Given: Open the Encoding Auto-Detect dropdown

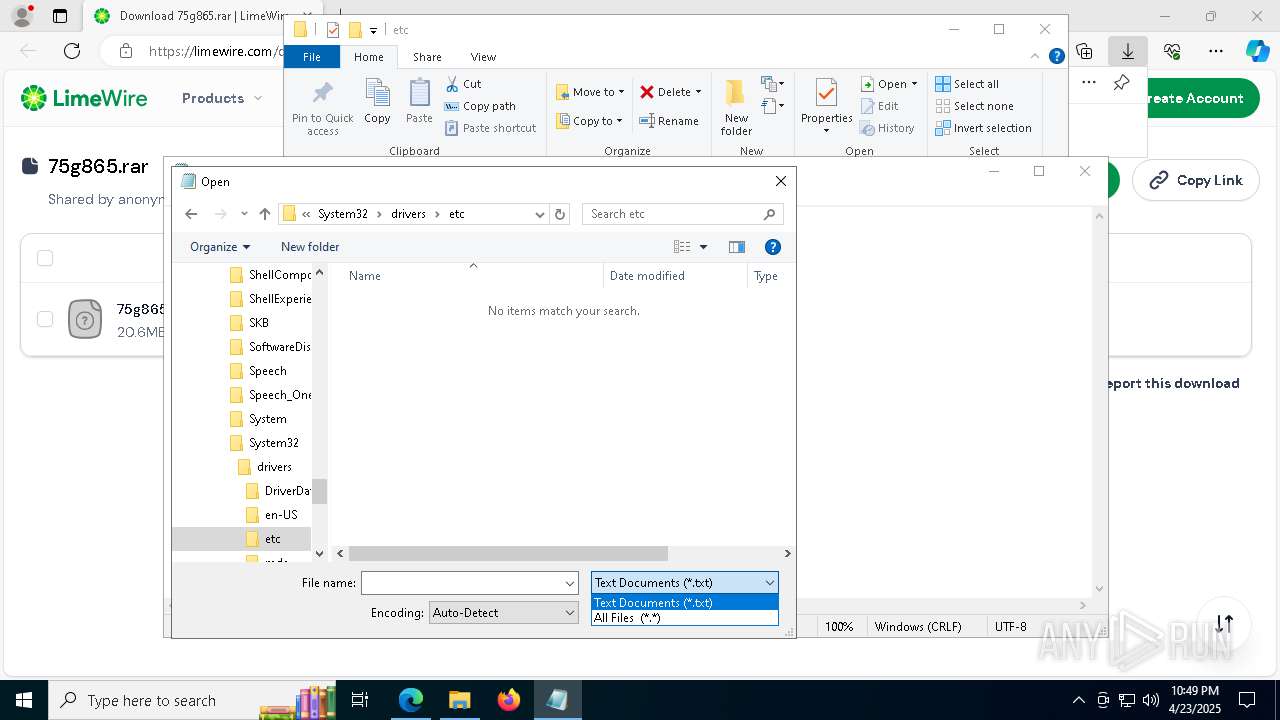Looking at the screenshot, I should [x=504, y=613].
